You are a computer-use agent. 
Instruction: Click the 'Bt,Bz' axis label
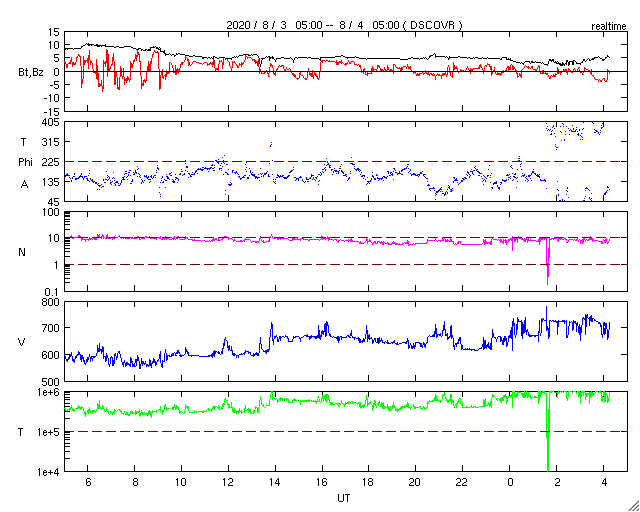(31, 73)
